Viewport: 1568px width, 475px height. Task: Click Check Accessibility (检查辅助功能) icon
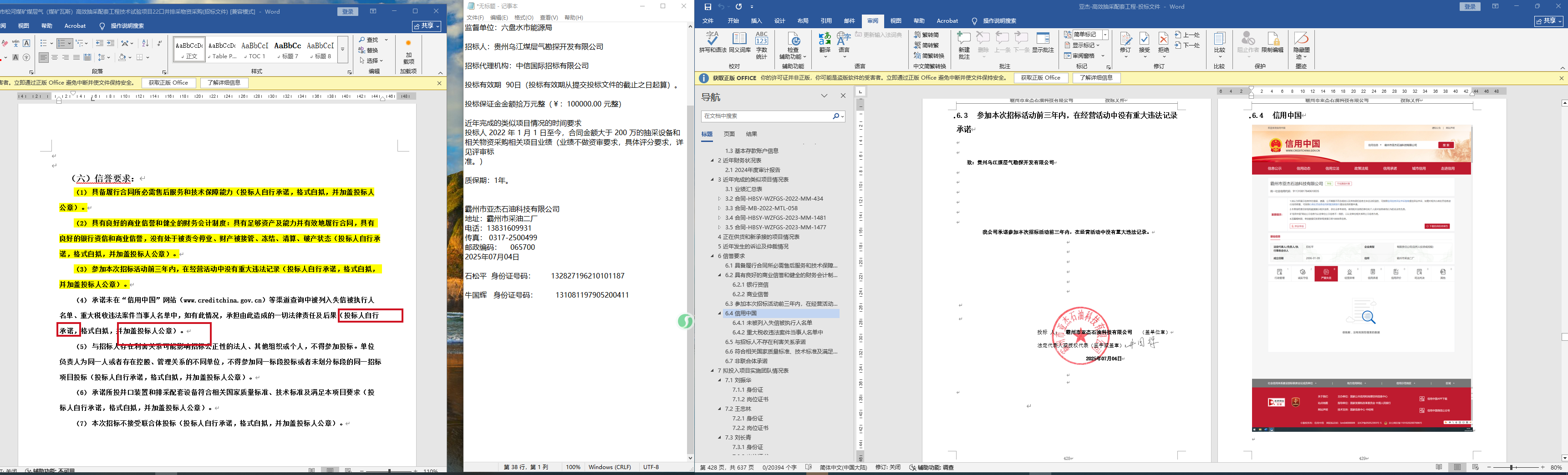tap(793, 45)
